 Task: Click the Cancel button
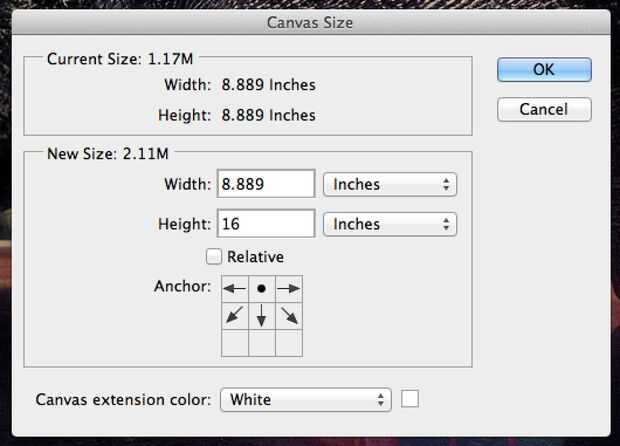coord(544,109)
